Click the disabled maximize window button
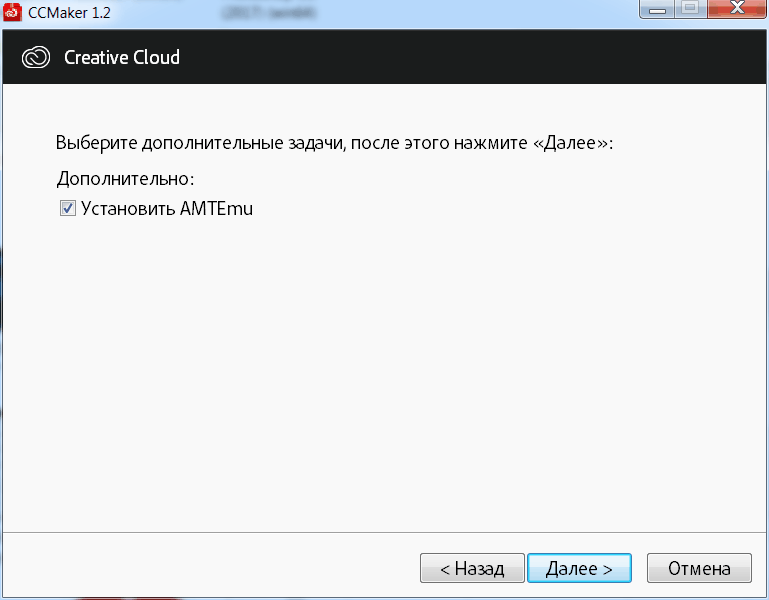769x600 pixels. [689, 10]
